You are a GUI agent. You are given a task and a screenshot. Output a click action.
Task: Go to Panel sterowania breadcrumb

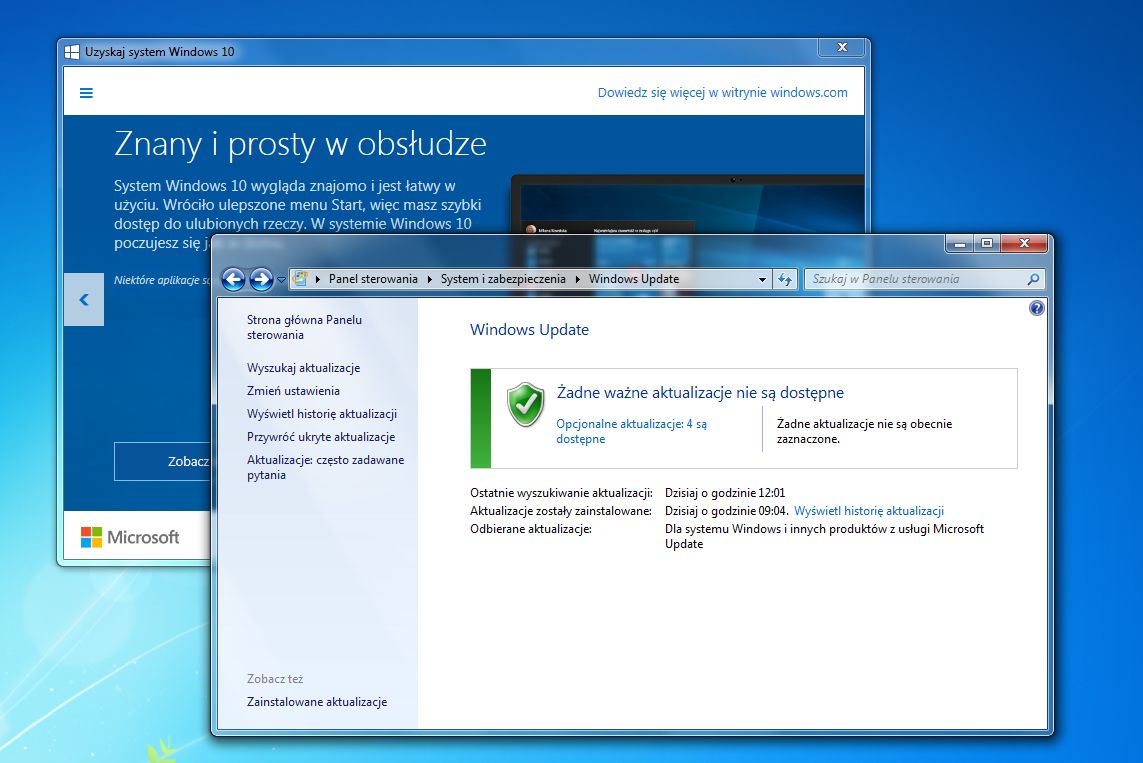pos(373,279)
